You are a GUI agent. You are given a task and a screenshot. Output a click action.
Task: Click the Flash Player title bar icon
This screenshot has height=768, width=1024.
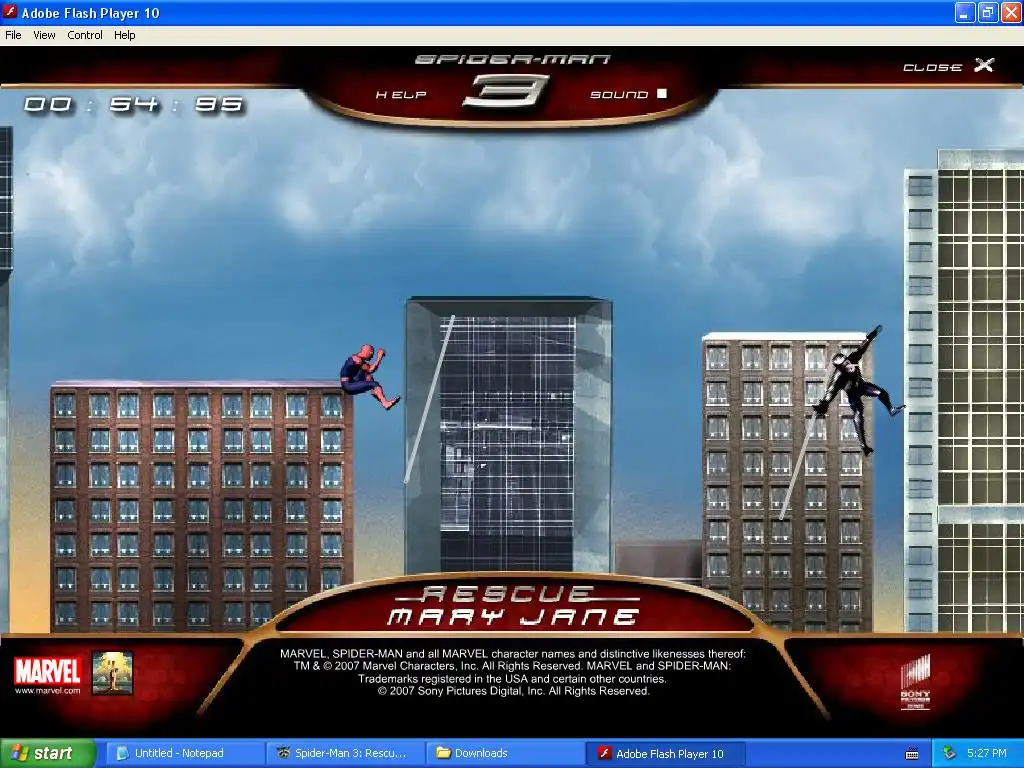tap(10, 12)
